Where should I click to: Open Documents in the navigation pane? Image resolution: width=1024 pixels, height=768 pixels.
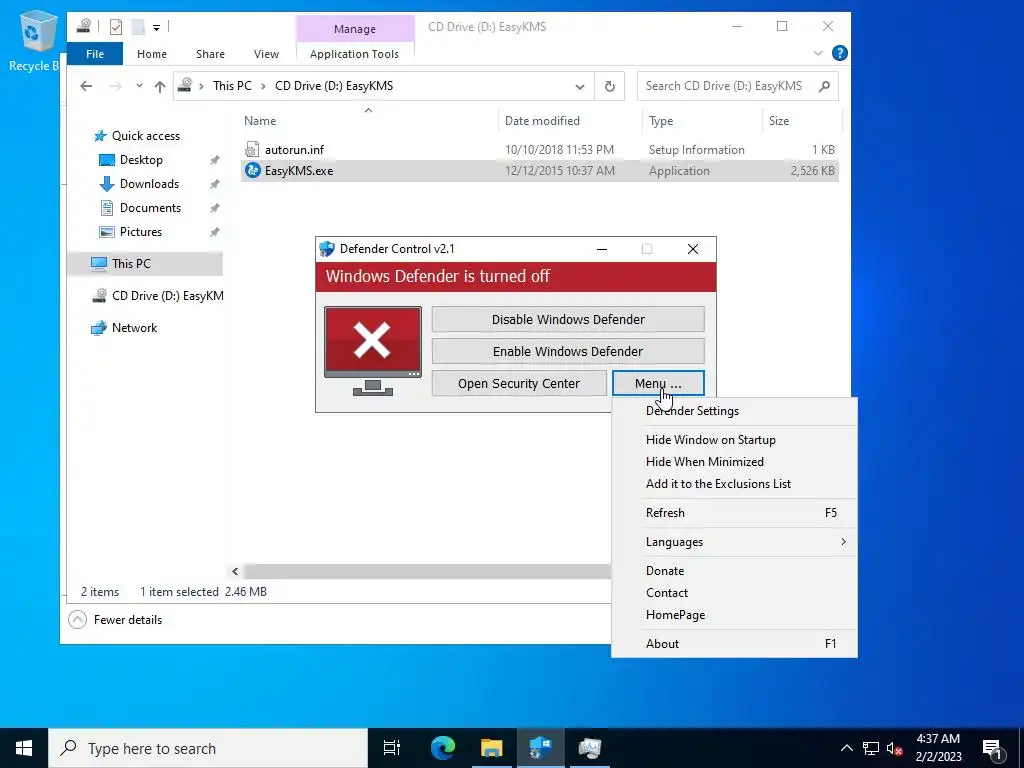coord(150,208)
